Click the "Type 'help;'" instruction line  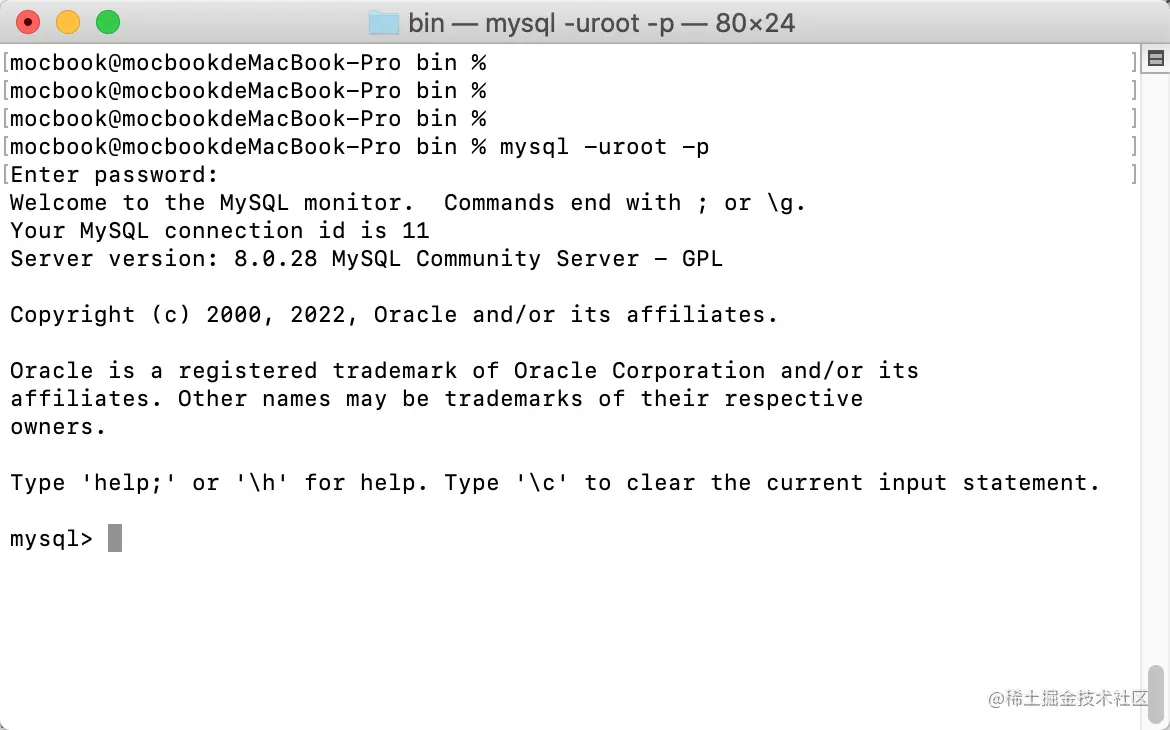[554, 483]
